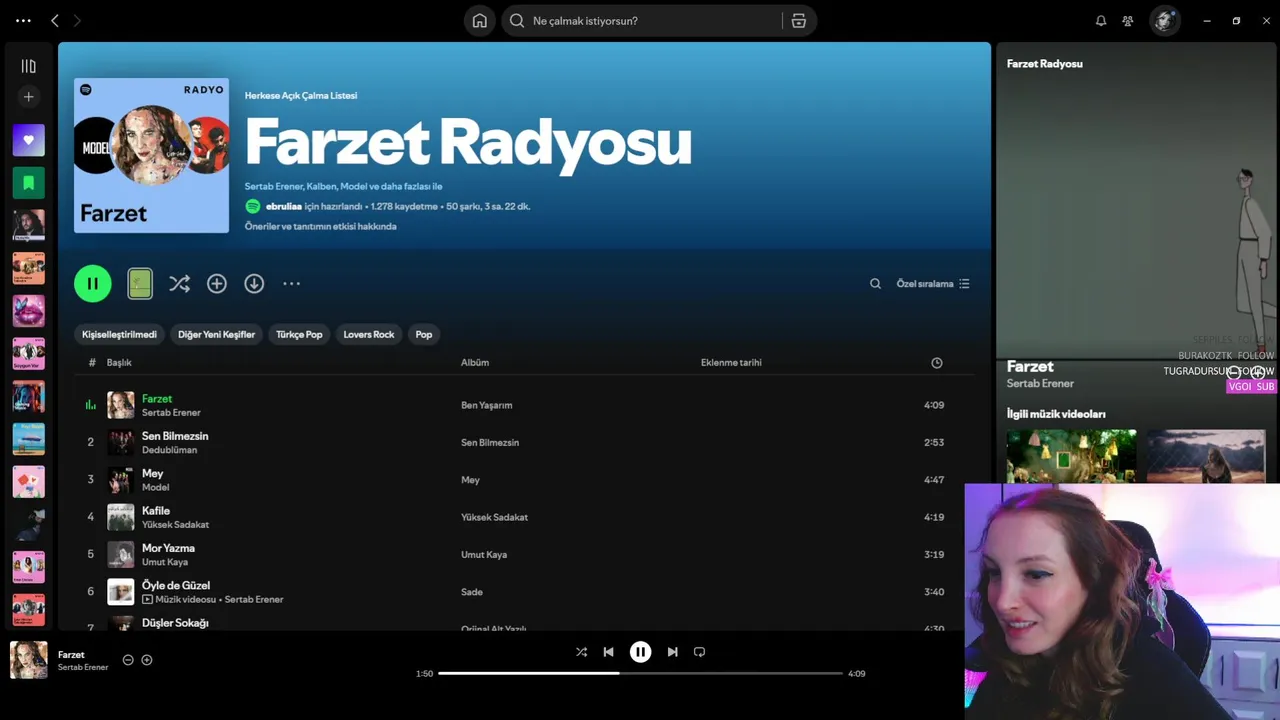The width and height of the screenshot is (1280, 720).
Task: Open the user profile avatar
Action: pyautogui.click(x=1163, y=21)
